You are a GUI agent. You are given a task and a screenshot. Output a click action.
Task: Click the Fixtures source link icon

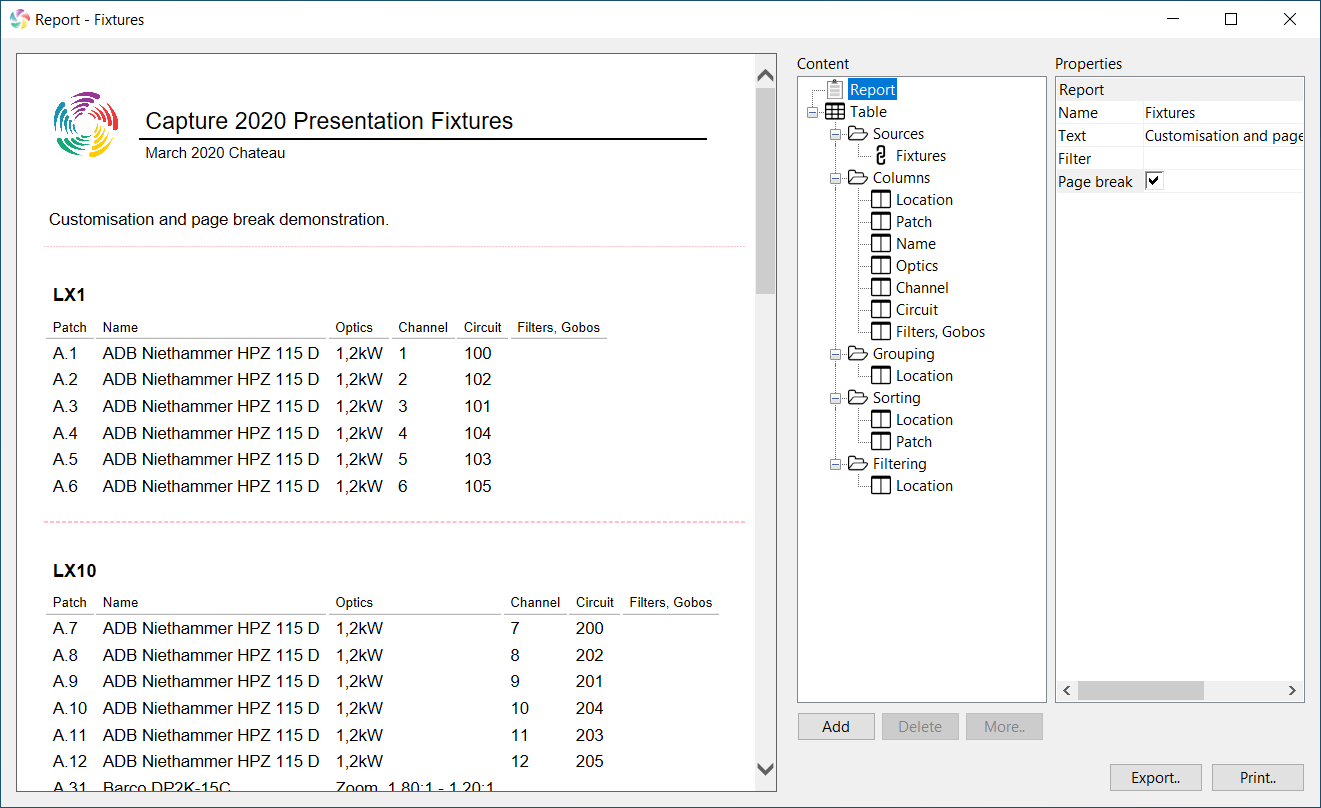pyautogui.click(x=881, y=156)
